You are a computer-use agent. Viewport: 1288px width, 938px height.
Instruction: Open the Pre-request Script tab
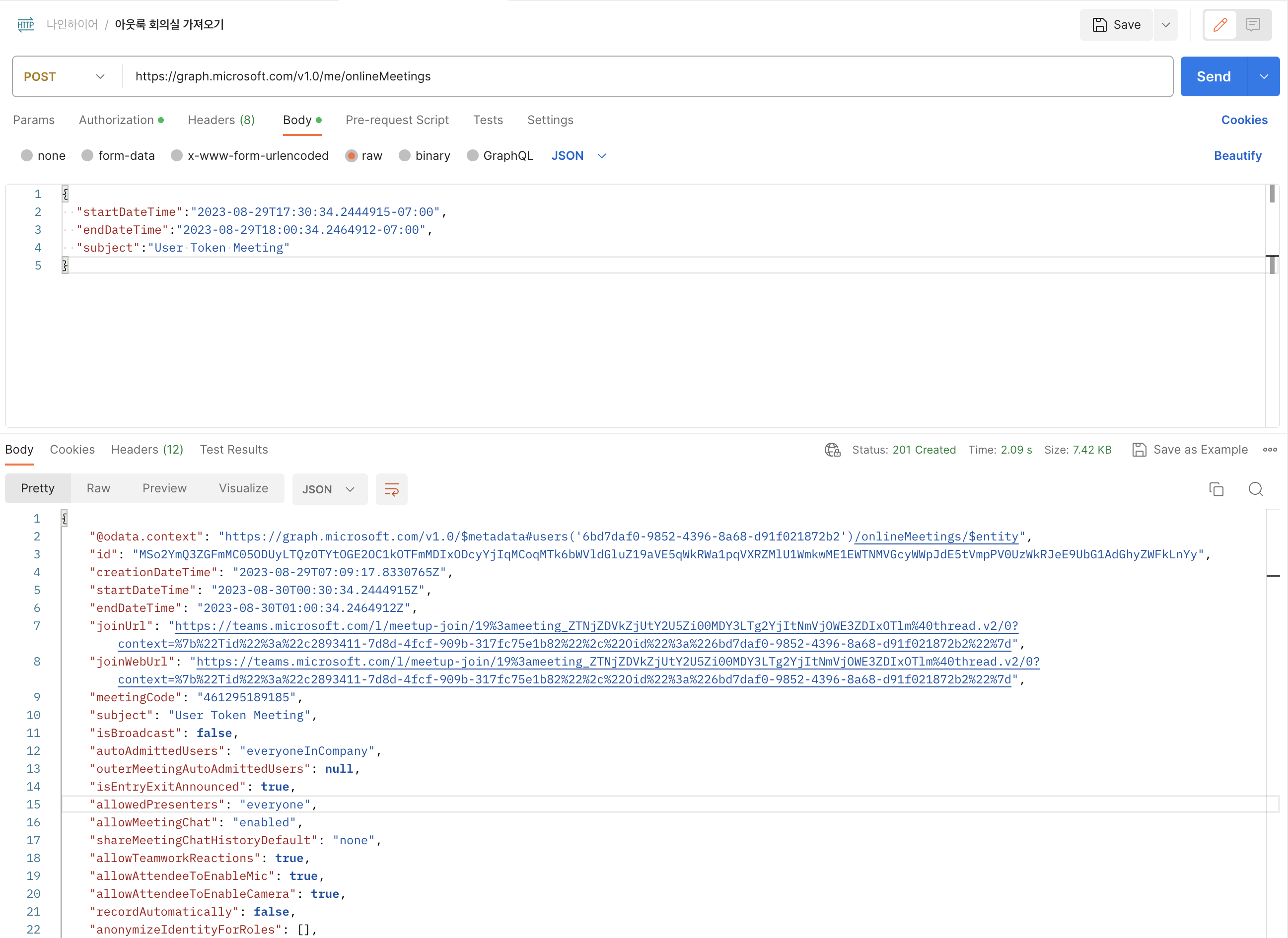397,120
